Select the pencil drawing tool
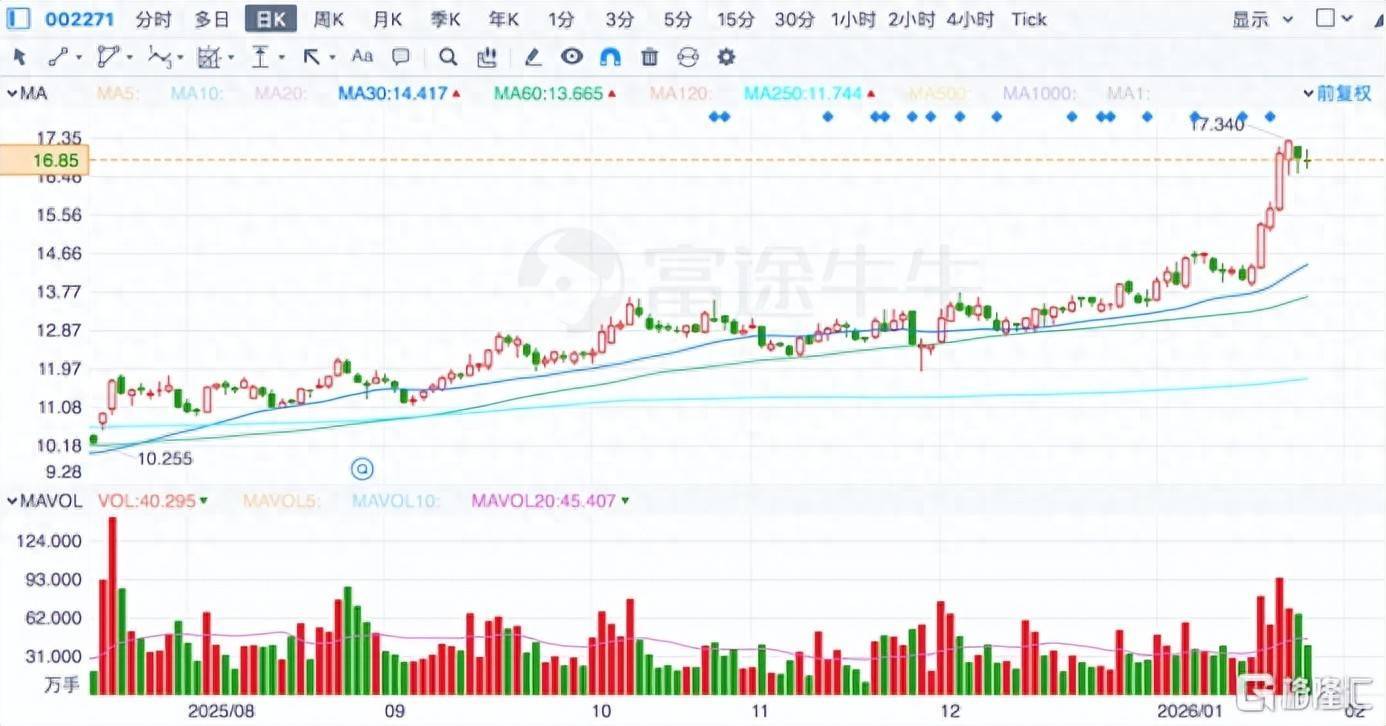 pyautogui.click(x=533, y=57)
